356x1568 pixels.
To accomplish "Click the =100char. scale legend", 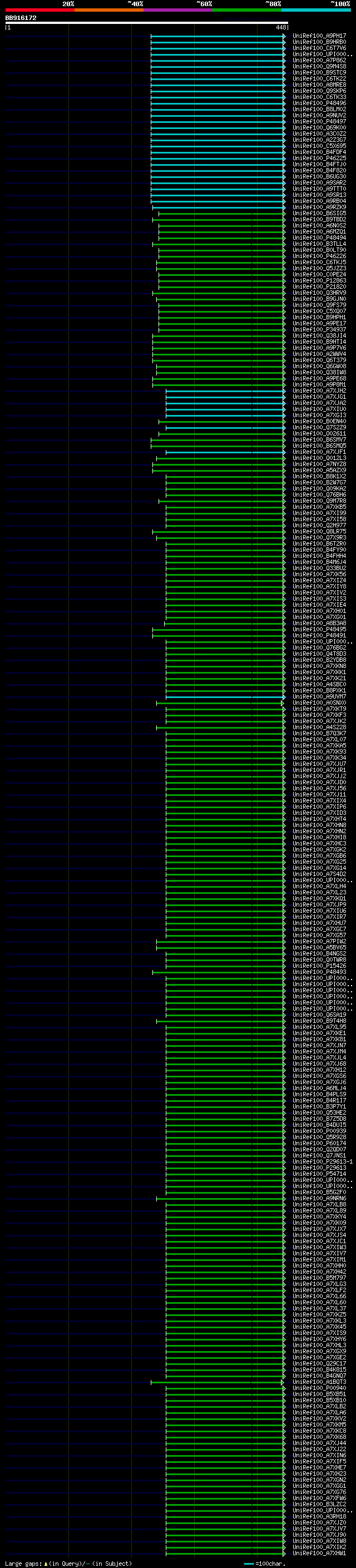I will click(x=265, y=1564).
